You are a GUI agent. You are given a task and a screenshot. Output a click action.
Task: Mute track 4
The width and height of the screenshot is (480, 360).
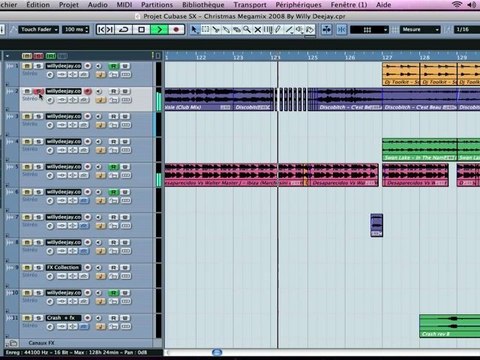tap(27, 142)
